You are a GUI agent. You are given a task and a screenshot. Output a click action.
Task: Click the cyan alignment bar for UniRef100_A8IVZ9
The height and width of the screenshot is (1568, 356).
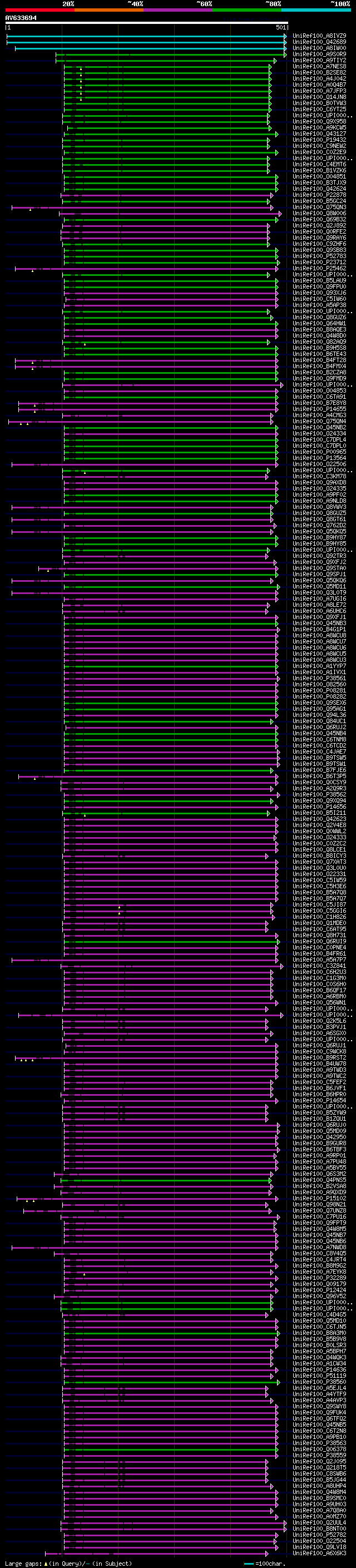(x=146, y=36)
